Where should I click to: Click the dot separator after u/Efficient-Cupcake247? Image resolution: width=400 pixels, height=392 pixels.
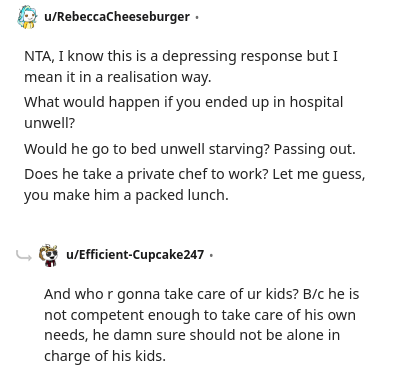[x=211, y=255]
